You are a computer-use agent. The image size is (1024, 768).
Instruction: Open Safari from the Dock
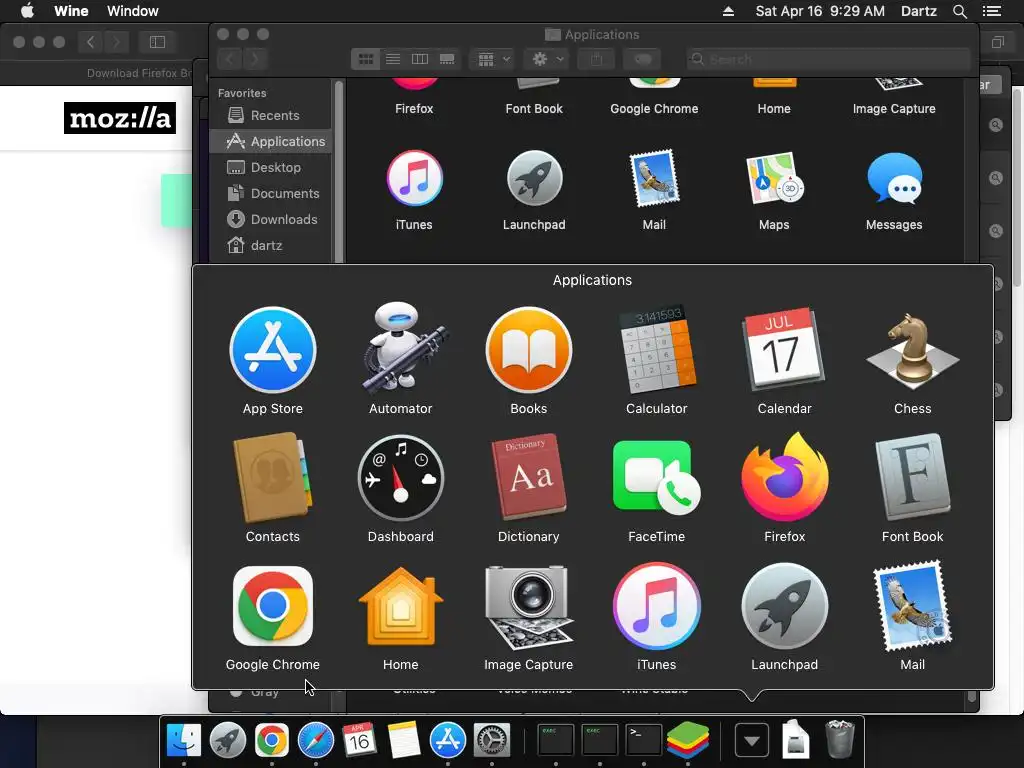click(x=316, y=740)
